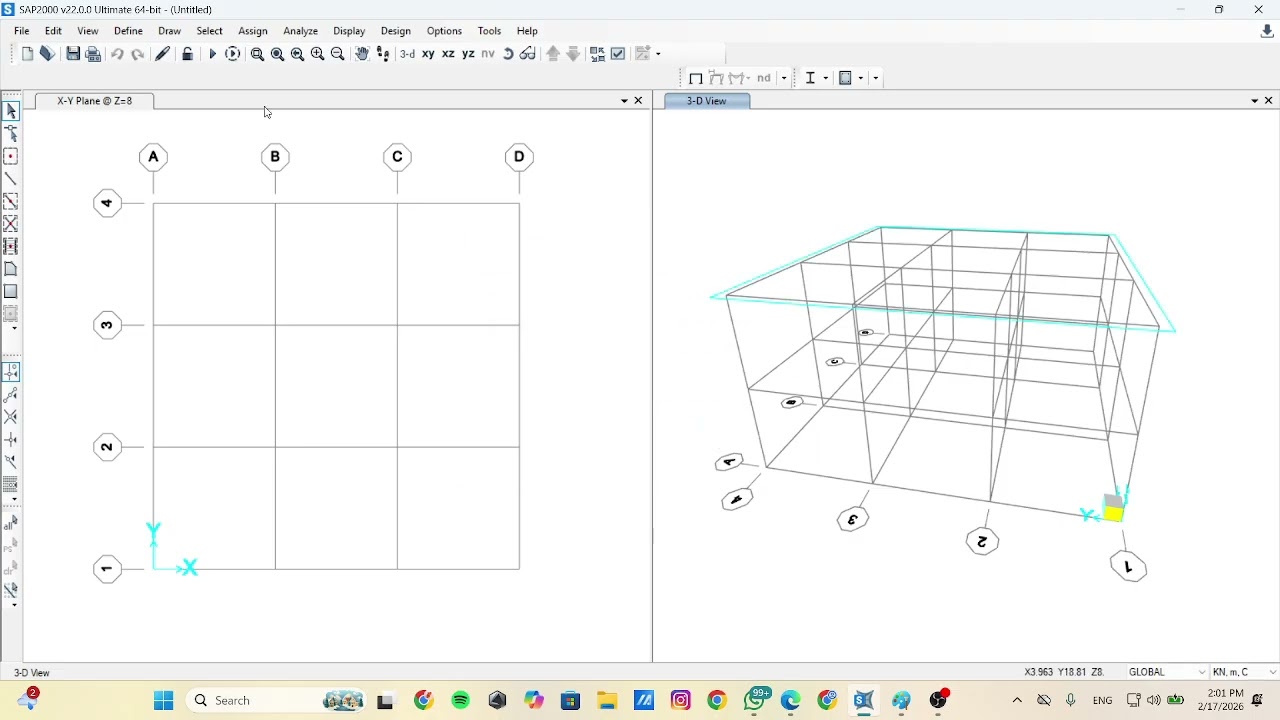Open the Assign menu
1280x720 pixels.
click(x=253, y=31)
